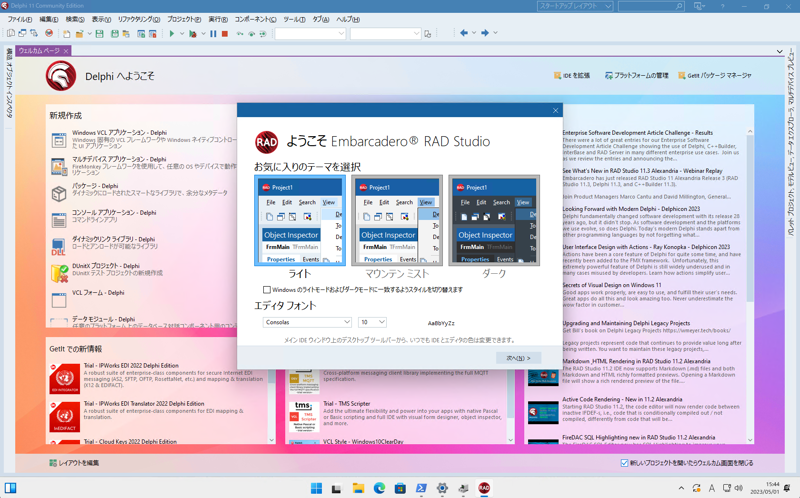
Task: Navigate forward with the blue right arrow
Action: coord(485,33)
